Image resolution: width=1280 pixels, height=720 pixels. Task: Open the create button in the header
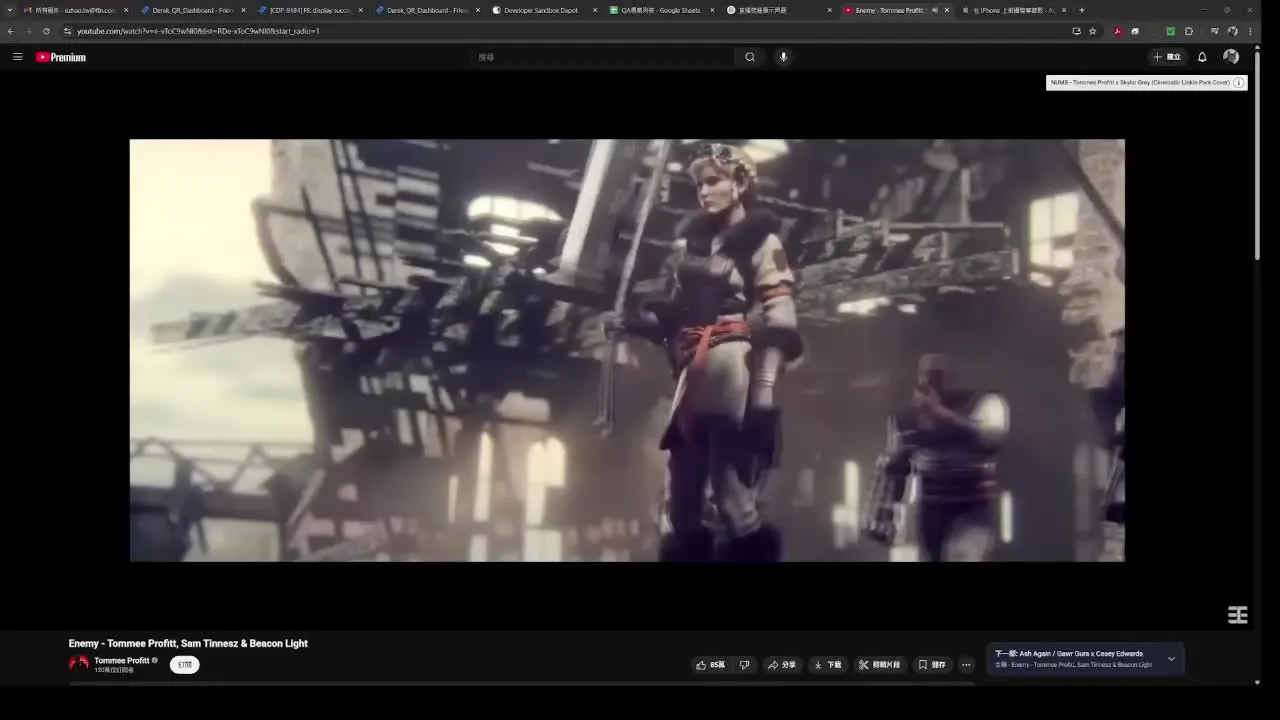[x=1166, y=57]
